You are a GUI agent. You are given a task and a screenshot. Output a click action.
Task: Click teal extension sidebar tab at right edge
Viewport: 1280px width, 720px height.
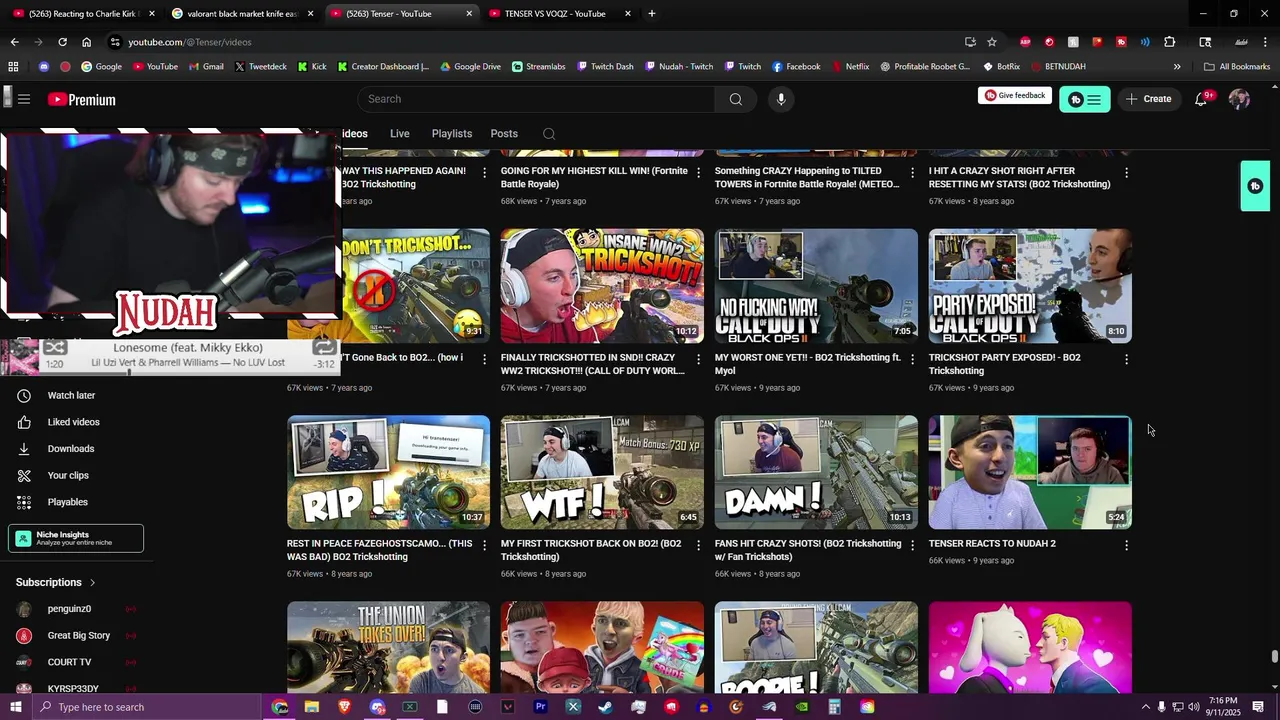1255,186
